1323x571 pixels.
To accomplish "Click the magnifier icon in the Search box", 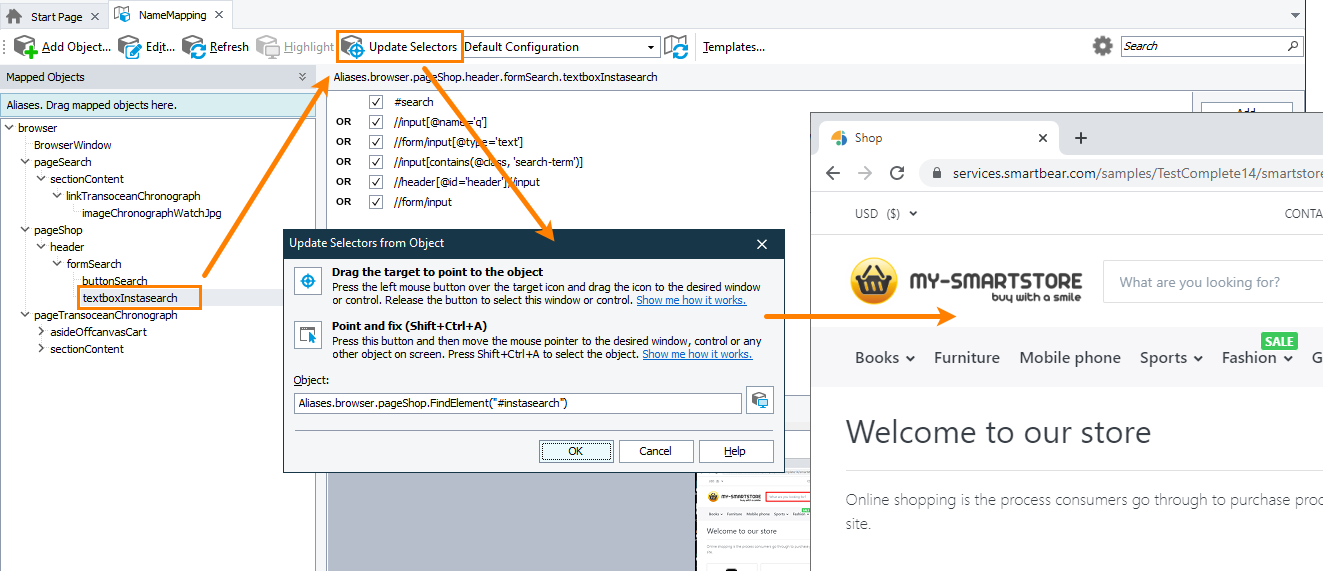I will click(1293, 46).
